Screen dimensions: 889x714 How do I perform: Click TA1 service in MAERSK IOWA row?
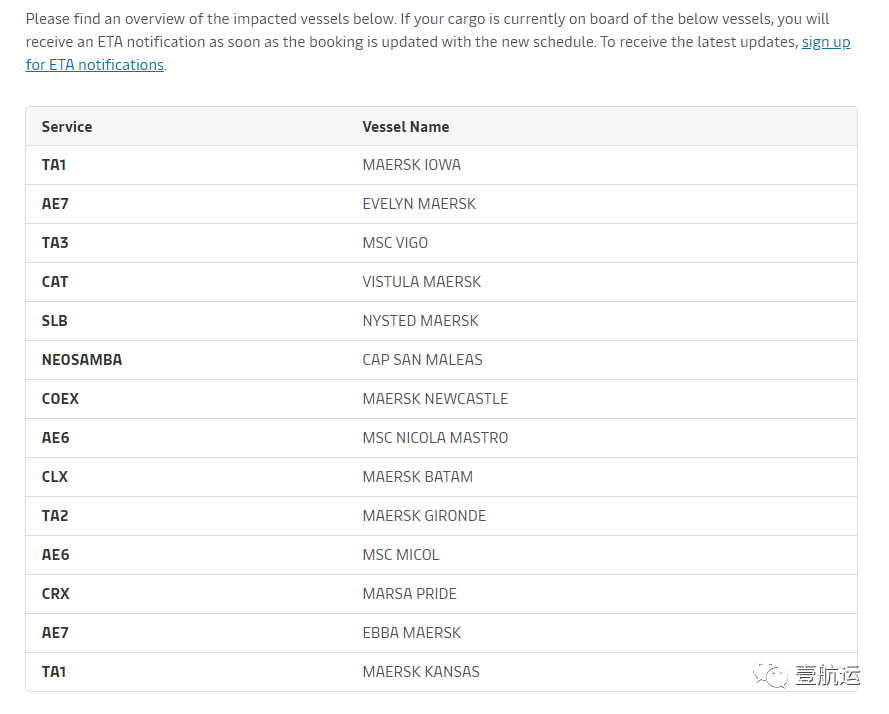pos(54,165)
